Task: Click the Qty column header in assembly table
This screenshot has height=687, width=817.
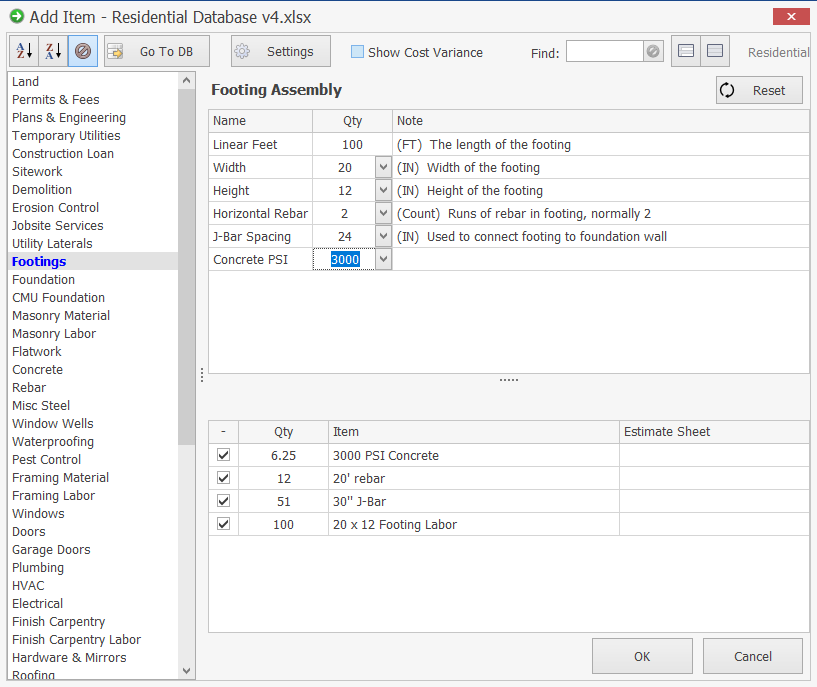Action: click(x=352, y=121)
